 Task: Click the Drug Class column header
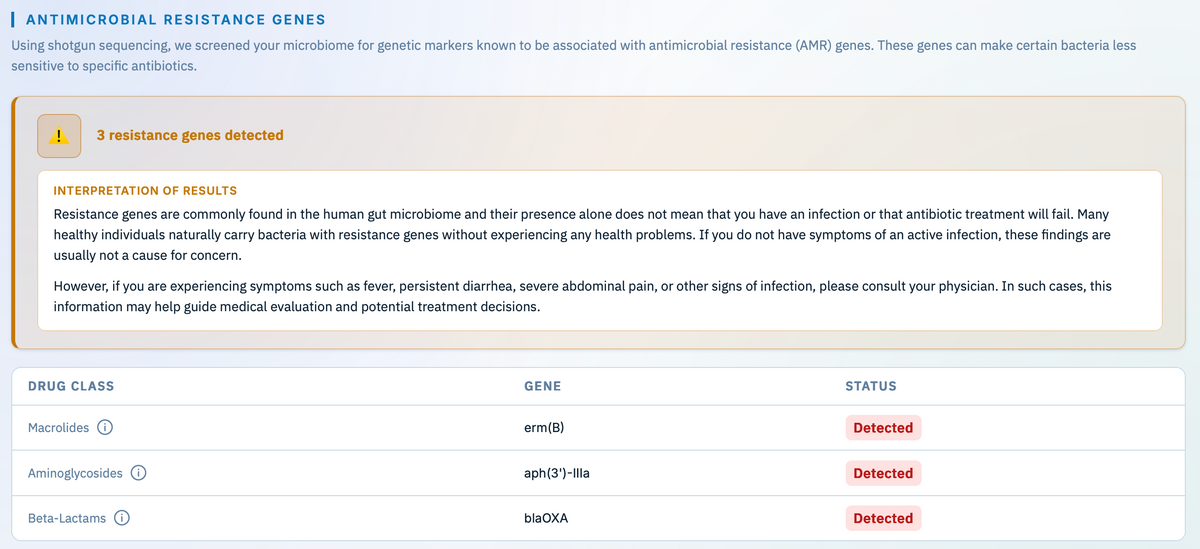(71, 386)
